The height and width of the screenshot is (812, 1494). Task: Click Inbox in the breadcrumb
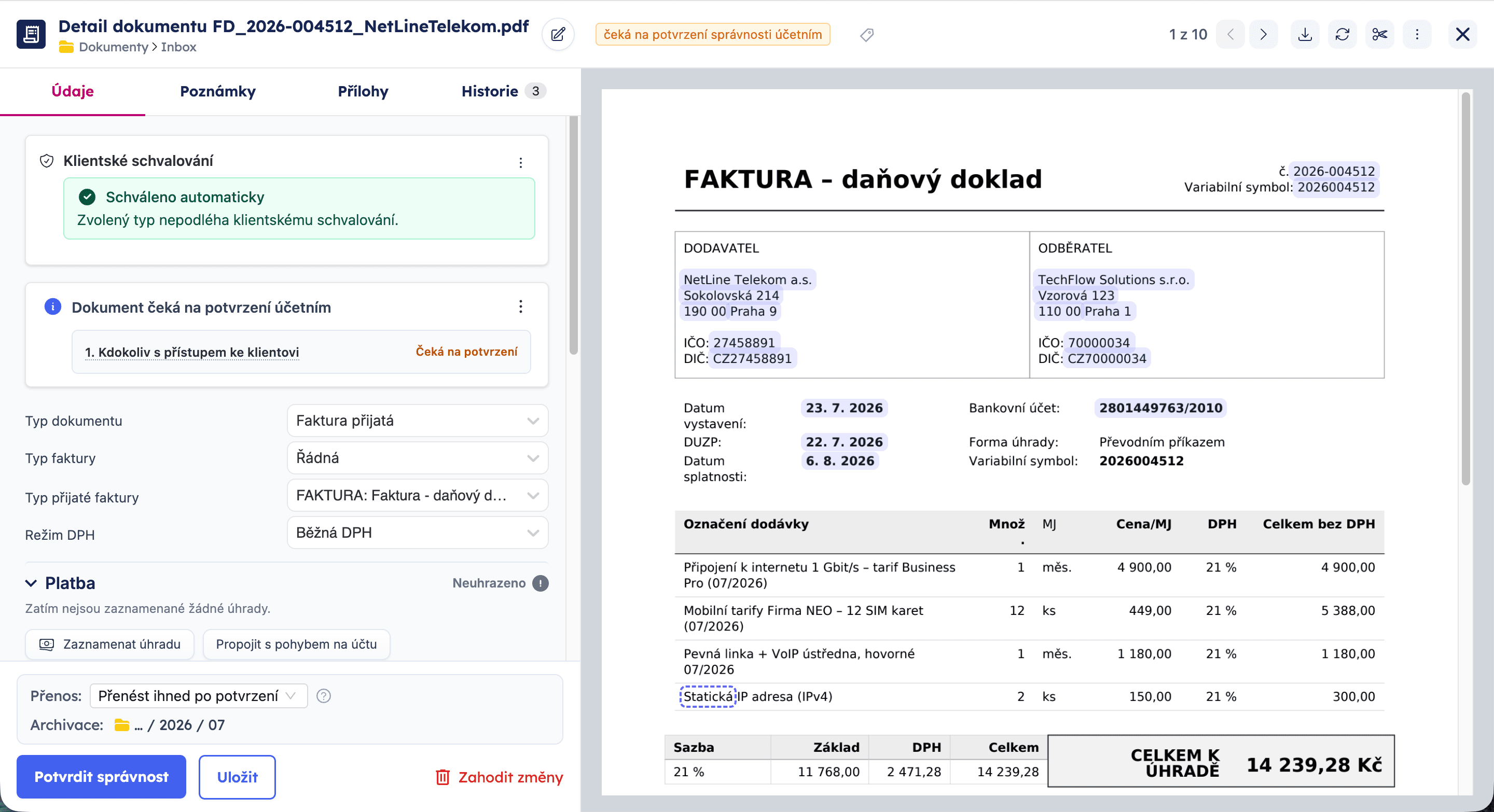pyautogui.click(x=178, y=47)
